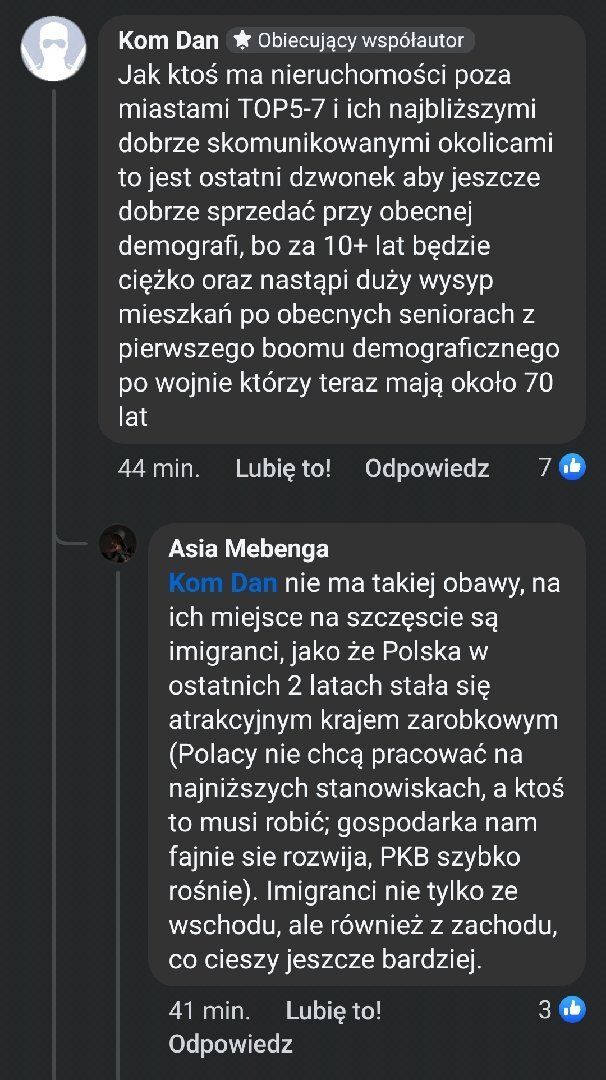Click the reaction count number 3

pyautogui.click(x=545, y=1009)
